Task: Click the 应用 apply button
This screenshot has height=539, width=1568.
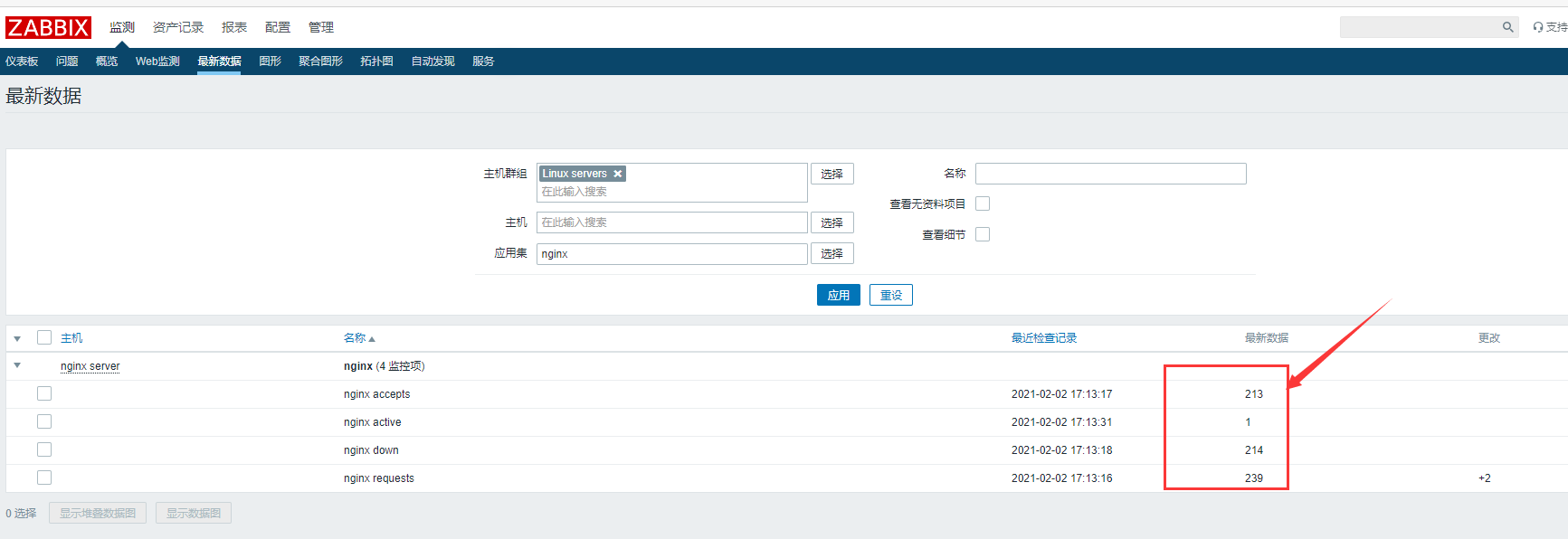Action: [838, 295]
